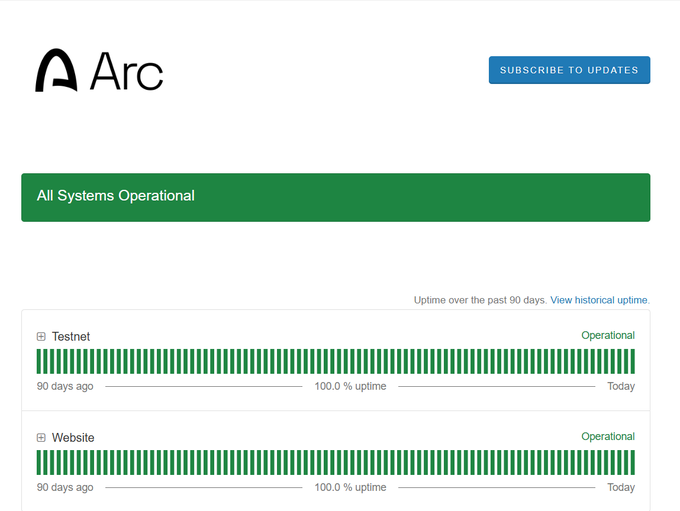Click the Testnet component name

pos(71,337)
